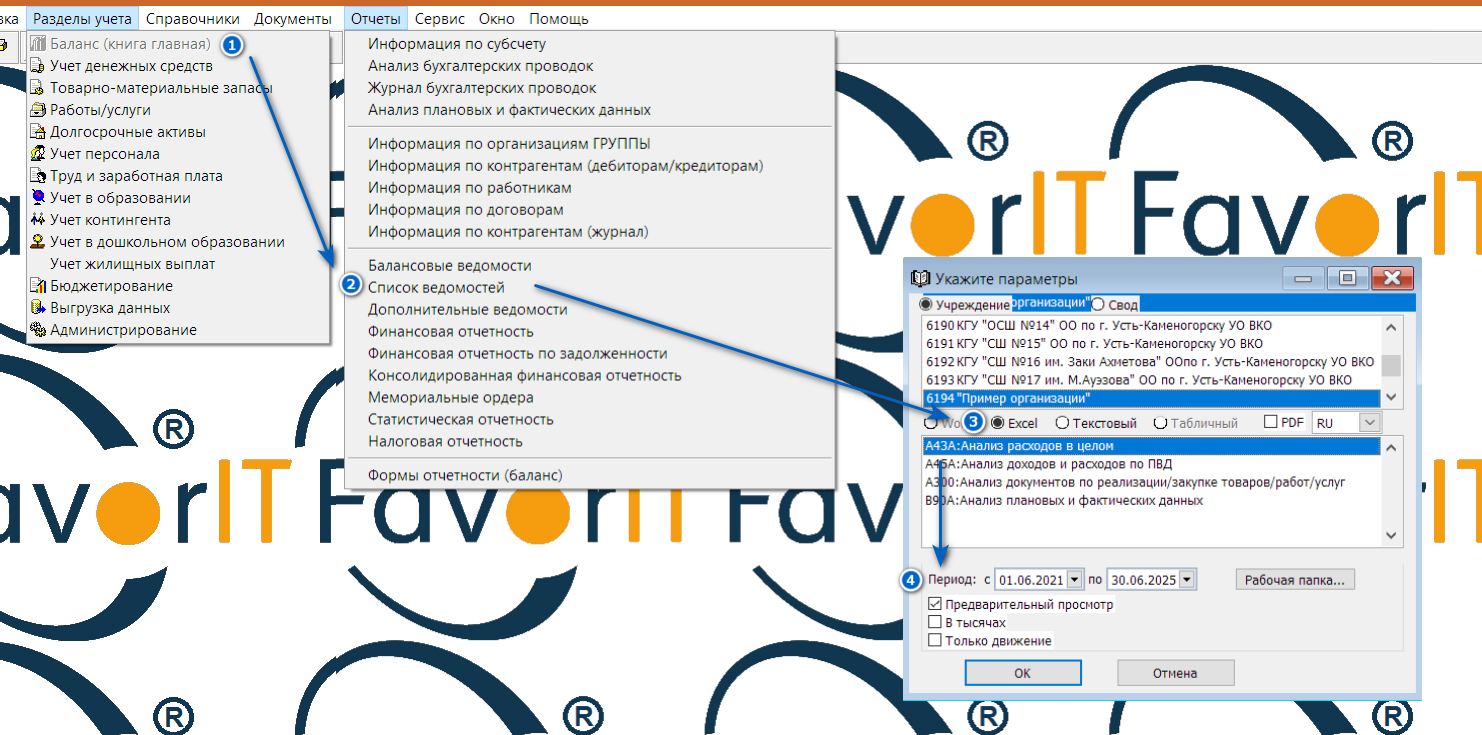Viewport: 1482px width, 735px height.
Task: Enable the 'В тысячах' checkbox
Action: (935, 622)
